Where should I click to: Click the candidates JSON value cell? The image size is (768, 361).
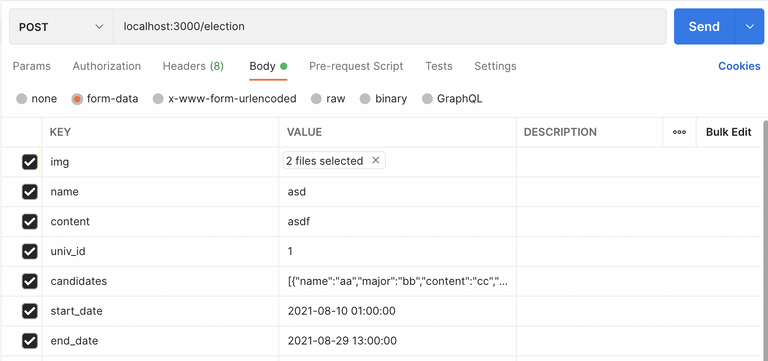tap(397, 282)
